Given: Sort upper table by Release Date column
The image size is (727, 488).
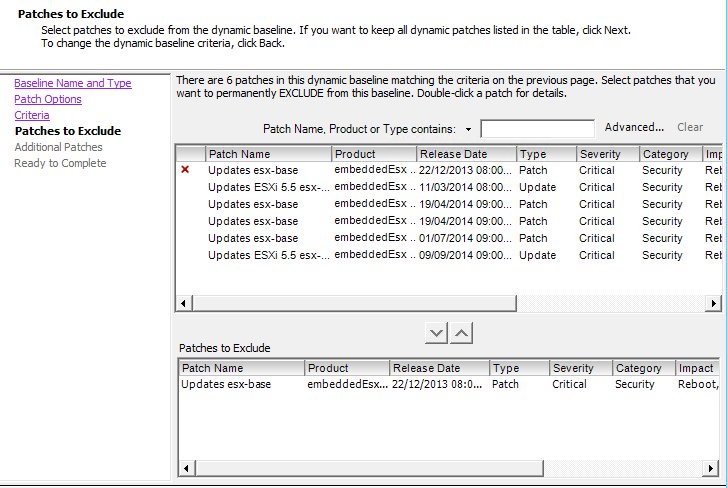Looking at the screenshot, I should (466, 154).
